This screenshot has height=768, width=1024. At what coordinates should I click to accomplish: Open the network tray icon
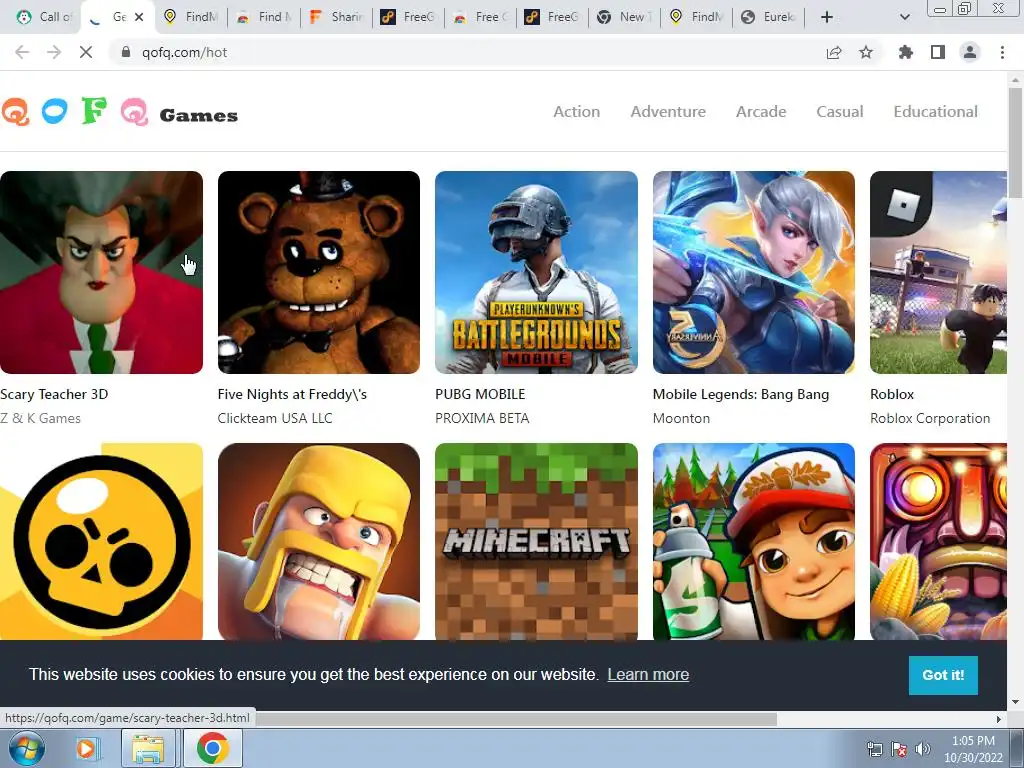point(874,749)
